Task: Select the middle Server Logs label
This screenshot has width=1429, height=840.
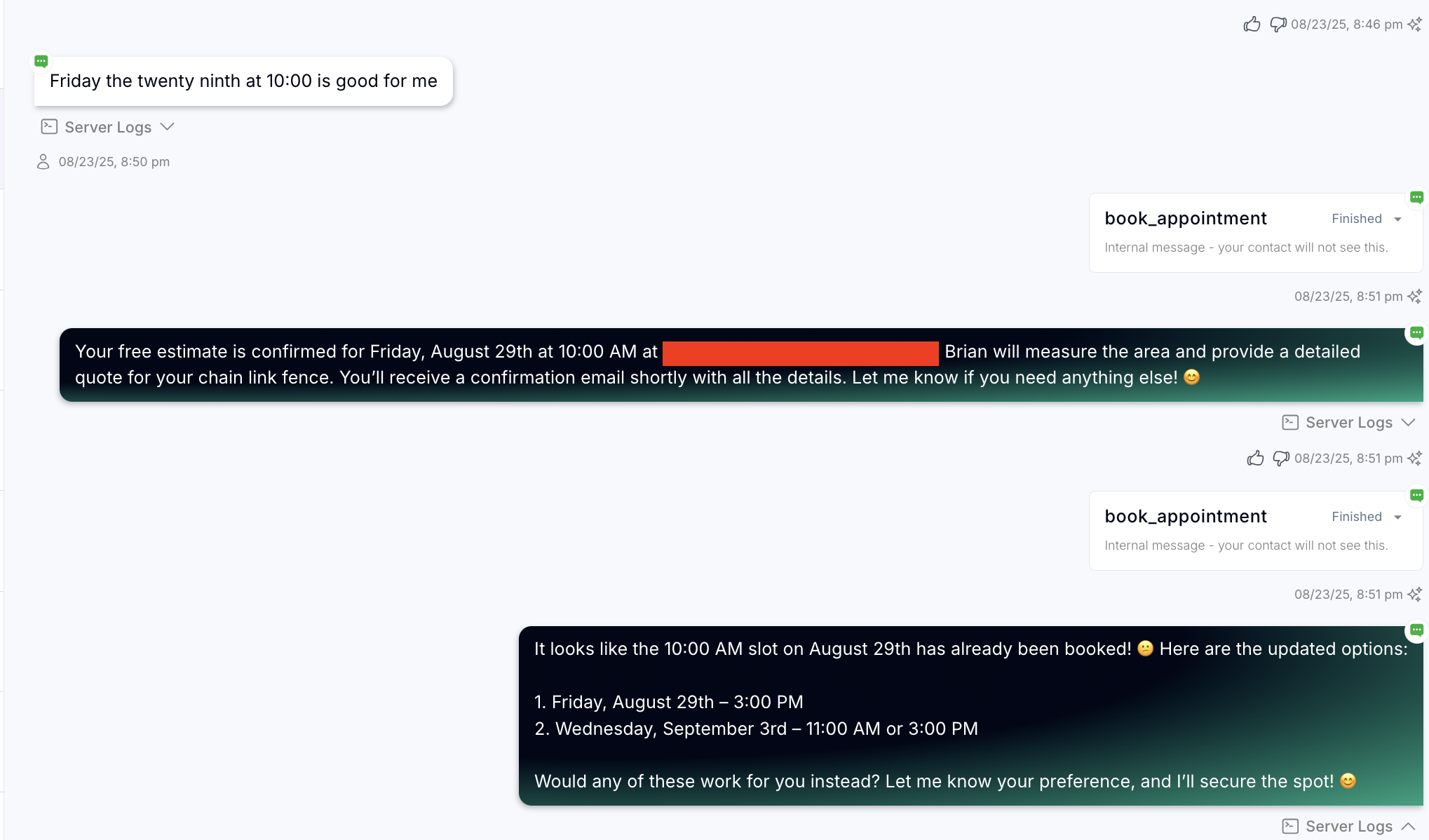Action: pyautogui.click(x=1347, y=422)
